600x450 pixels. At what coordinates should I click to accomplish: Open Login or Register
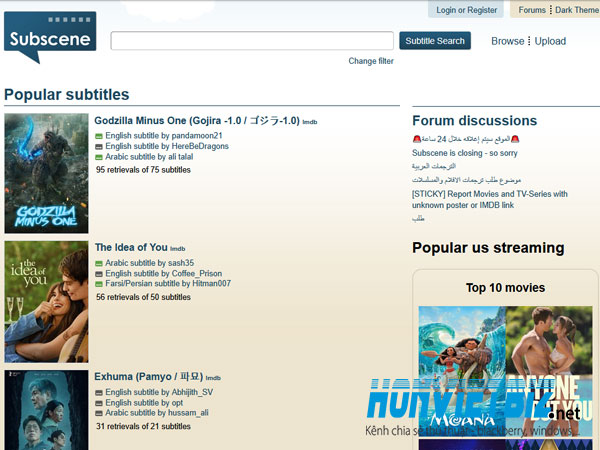point(466,10)
